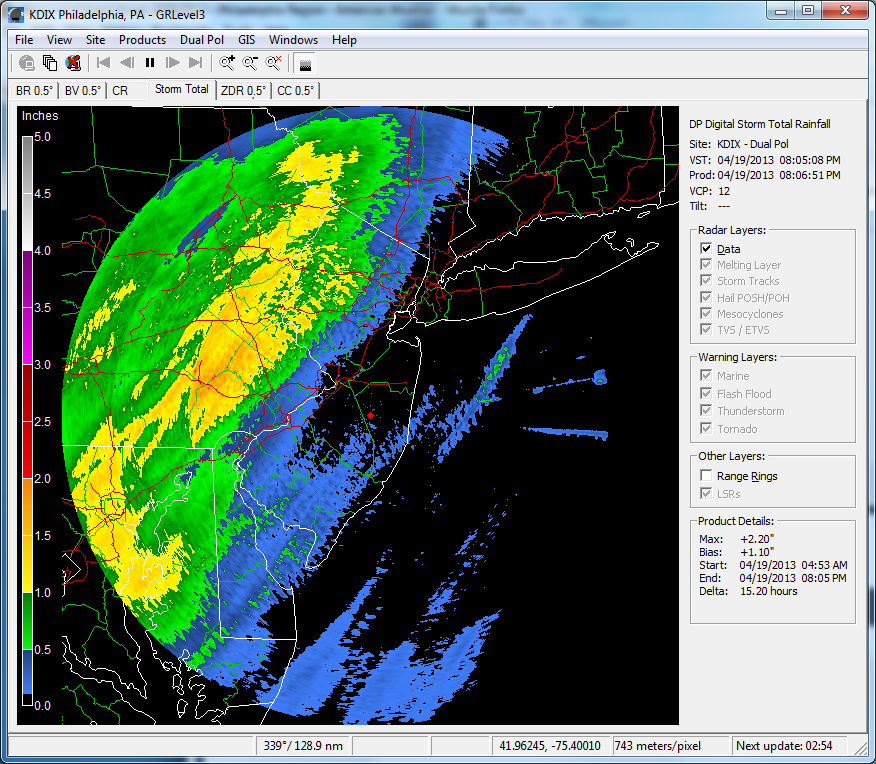This screenshot has width=876, height=764.
Task: Switch to the ZDR 0.5° tab
Action: 243,90
